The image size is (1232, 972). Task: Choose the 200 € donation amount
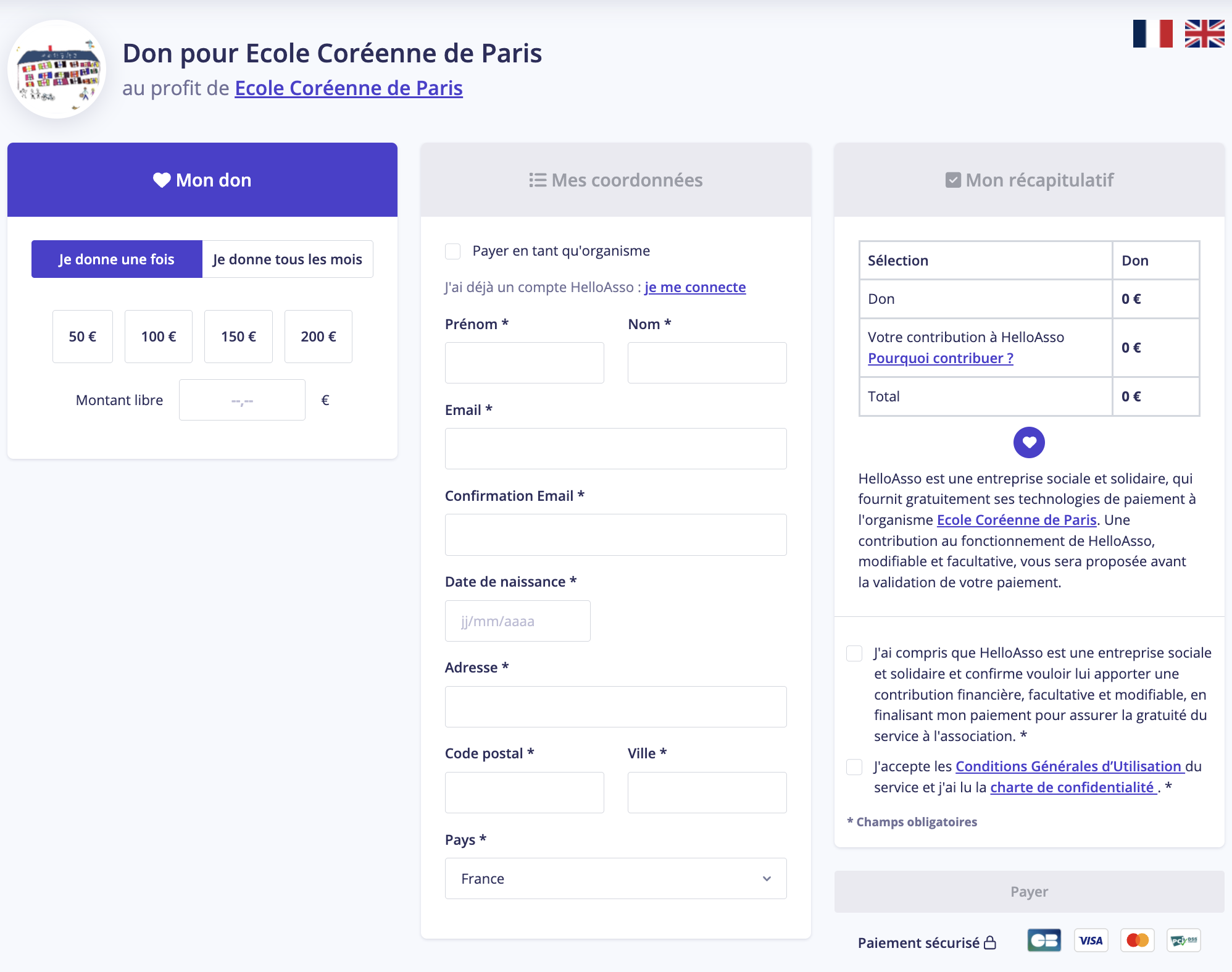[x=318, y=337]
